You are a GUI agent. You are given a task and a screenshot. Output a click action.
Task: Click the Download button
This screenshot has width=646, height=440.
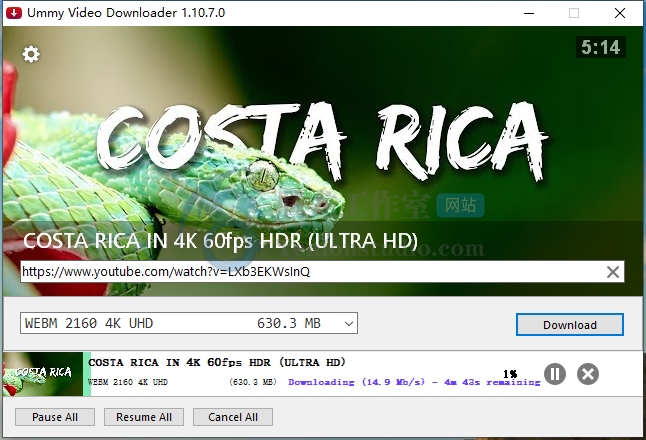pos(570,325)
